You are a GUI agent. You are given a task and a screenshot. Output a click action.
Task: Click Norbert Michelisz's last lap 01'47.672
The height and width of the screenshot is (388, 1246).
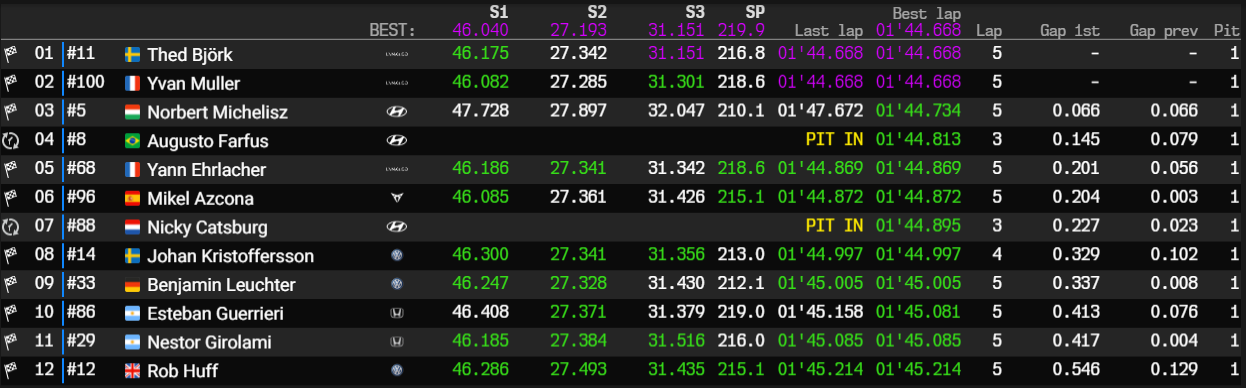pyautogui.click(x=820, y=112)
